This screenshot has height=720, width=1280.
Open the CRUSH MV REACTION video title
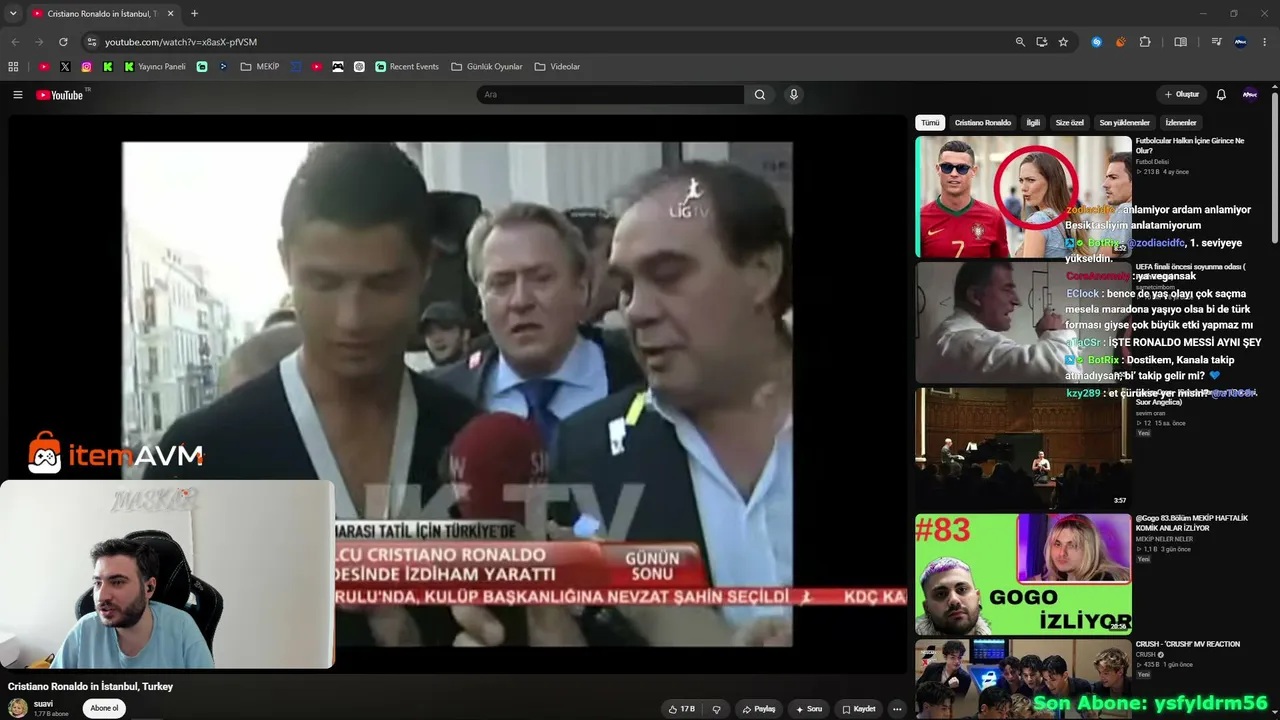point(1188,644)
